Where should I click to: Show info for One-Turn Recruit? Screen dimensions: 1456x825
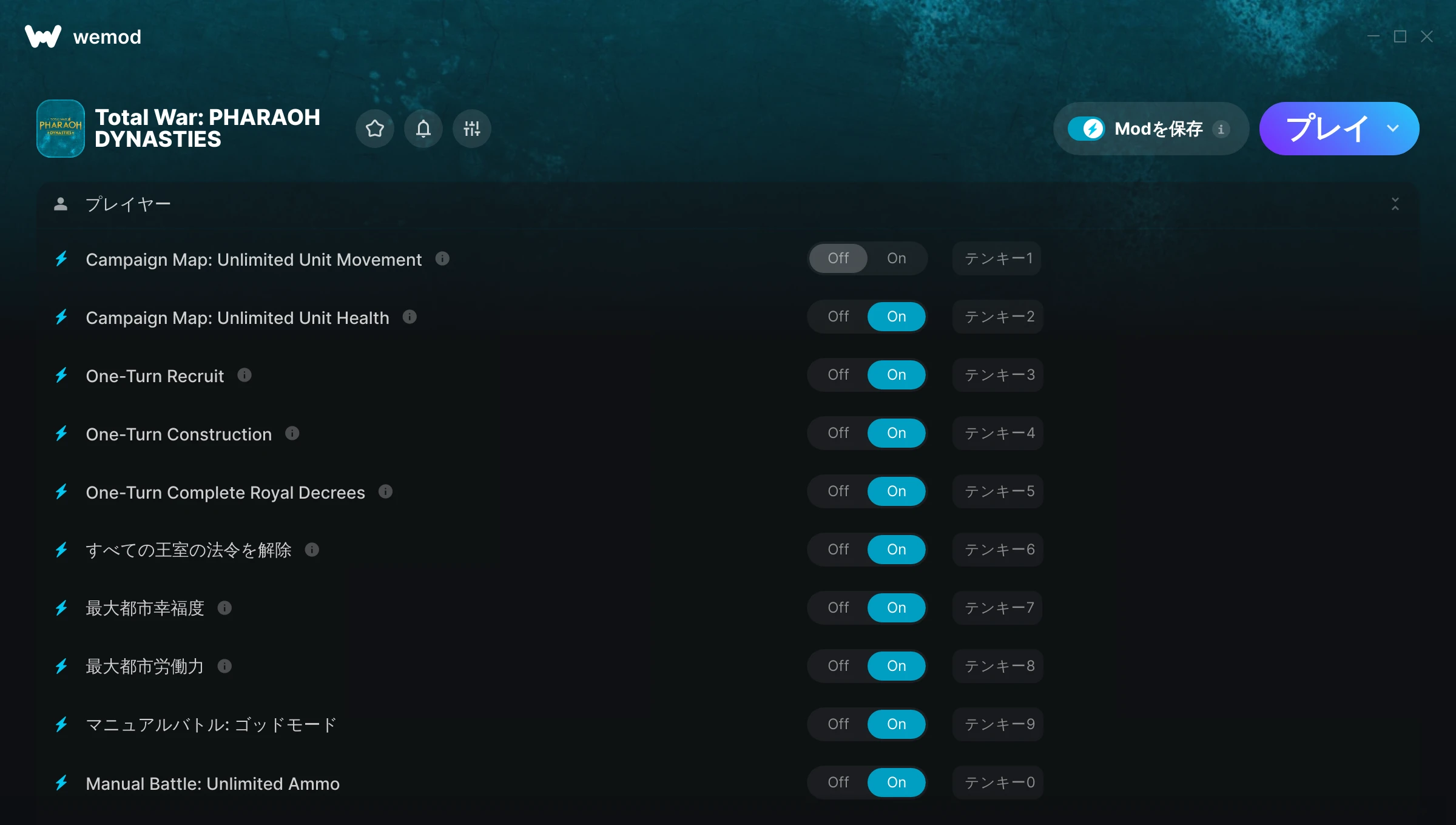click(244, 375)
